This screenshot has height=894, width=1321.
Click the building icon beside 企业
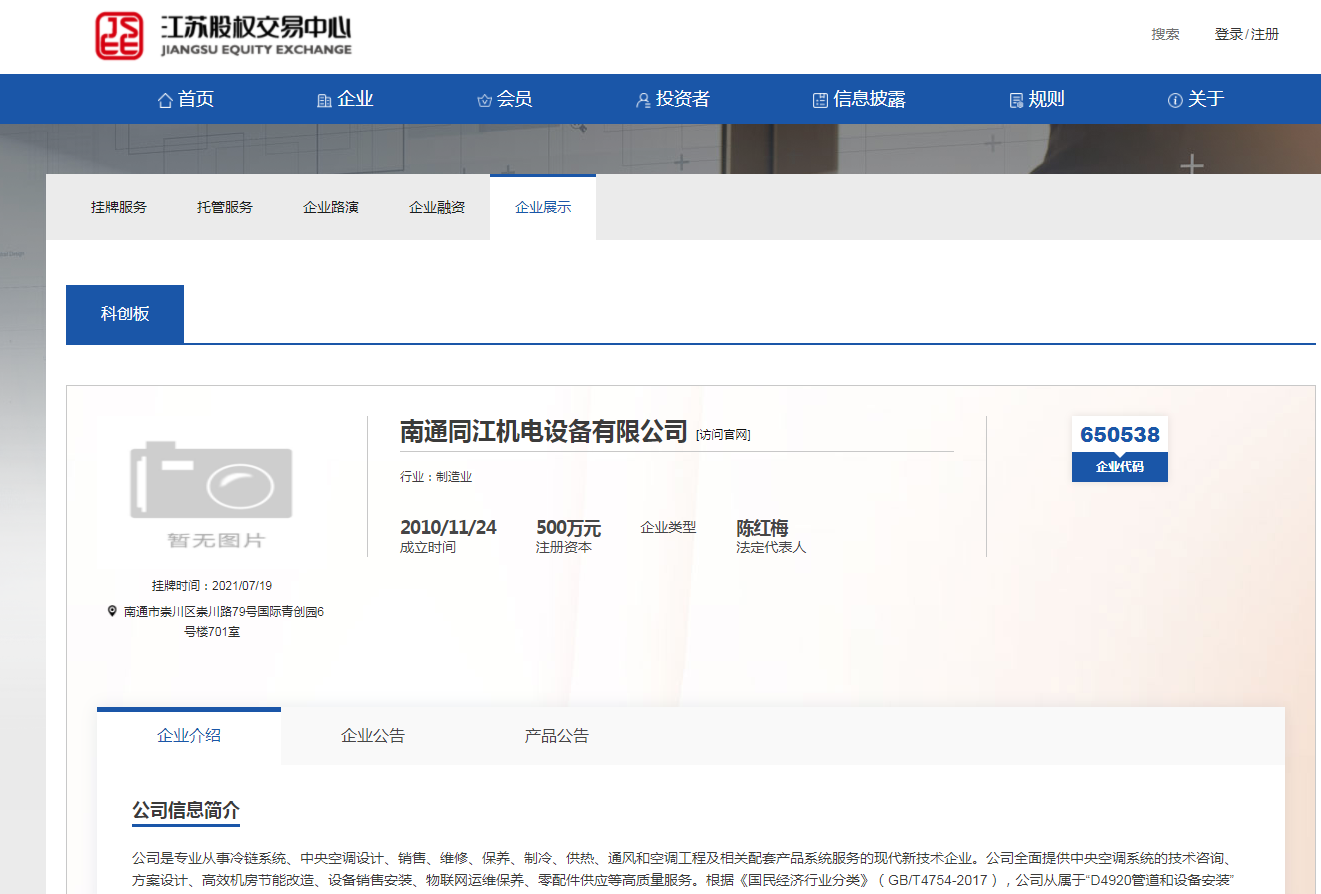point(324,100)
